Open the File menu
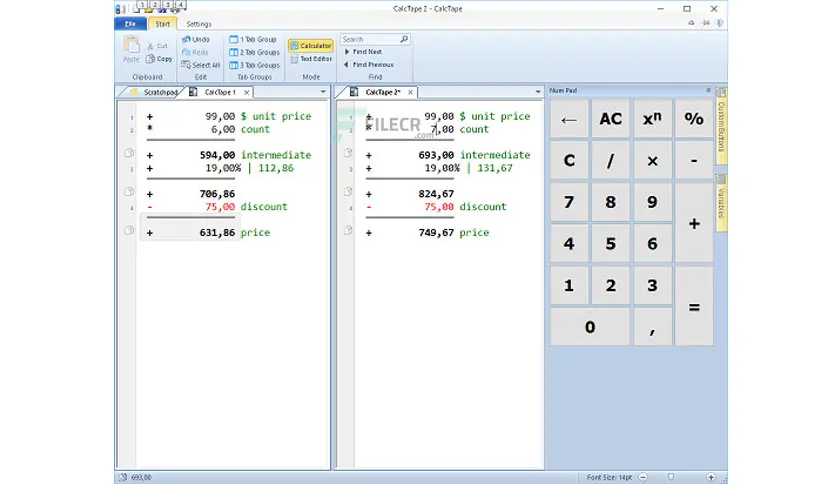 [x=130, y=23]
